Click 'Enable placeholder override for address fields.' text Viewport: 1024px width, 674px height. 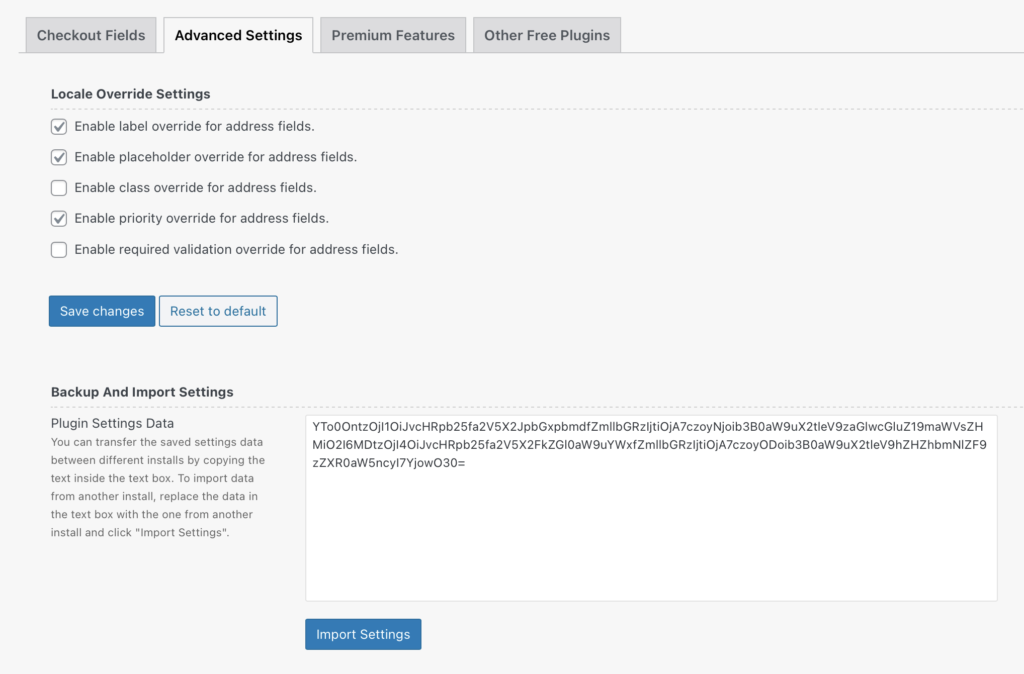(x=216, y=157)
